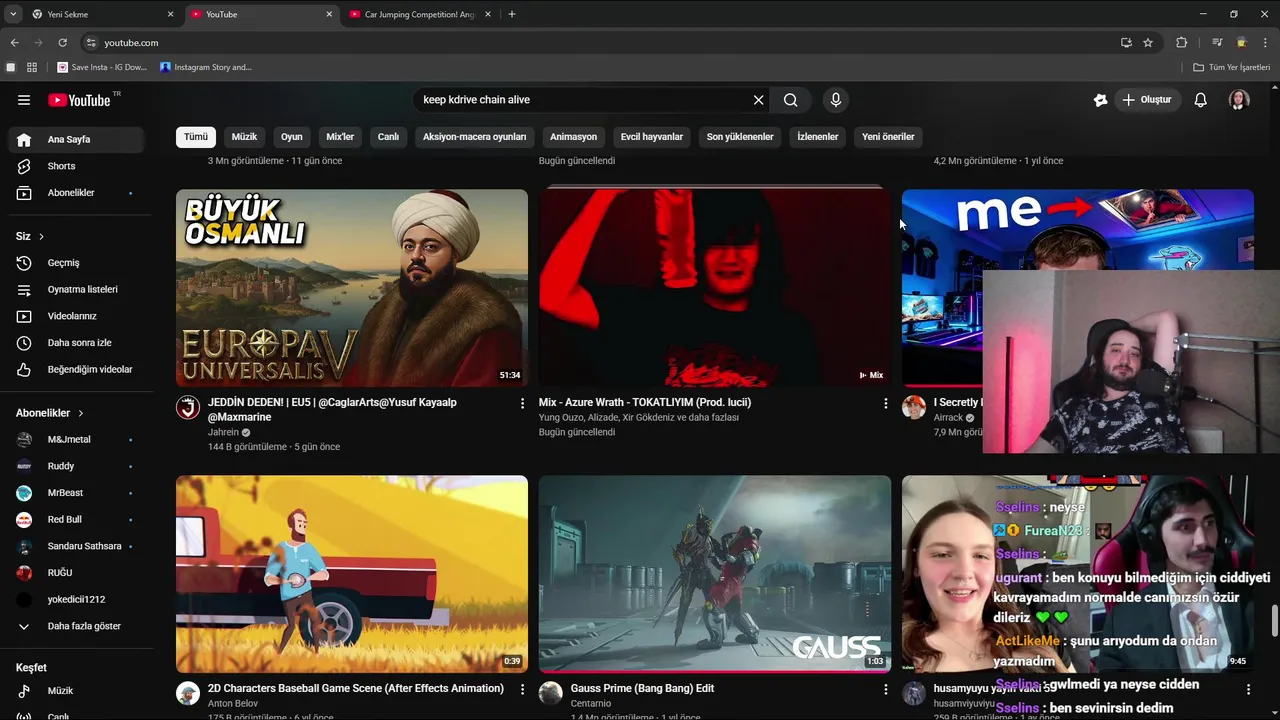Image resolution: width=1280 pixels, height=720 pixels.
Task: Expand the Abonelikler section chevron
Action: tap(81, 413)
